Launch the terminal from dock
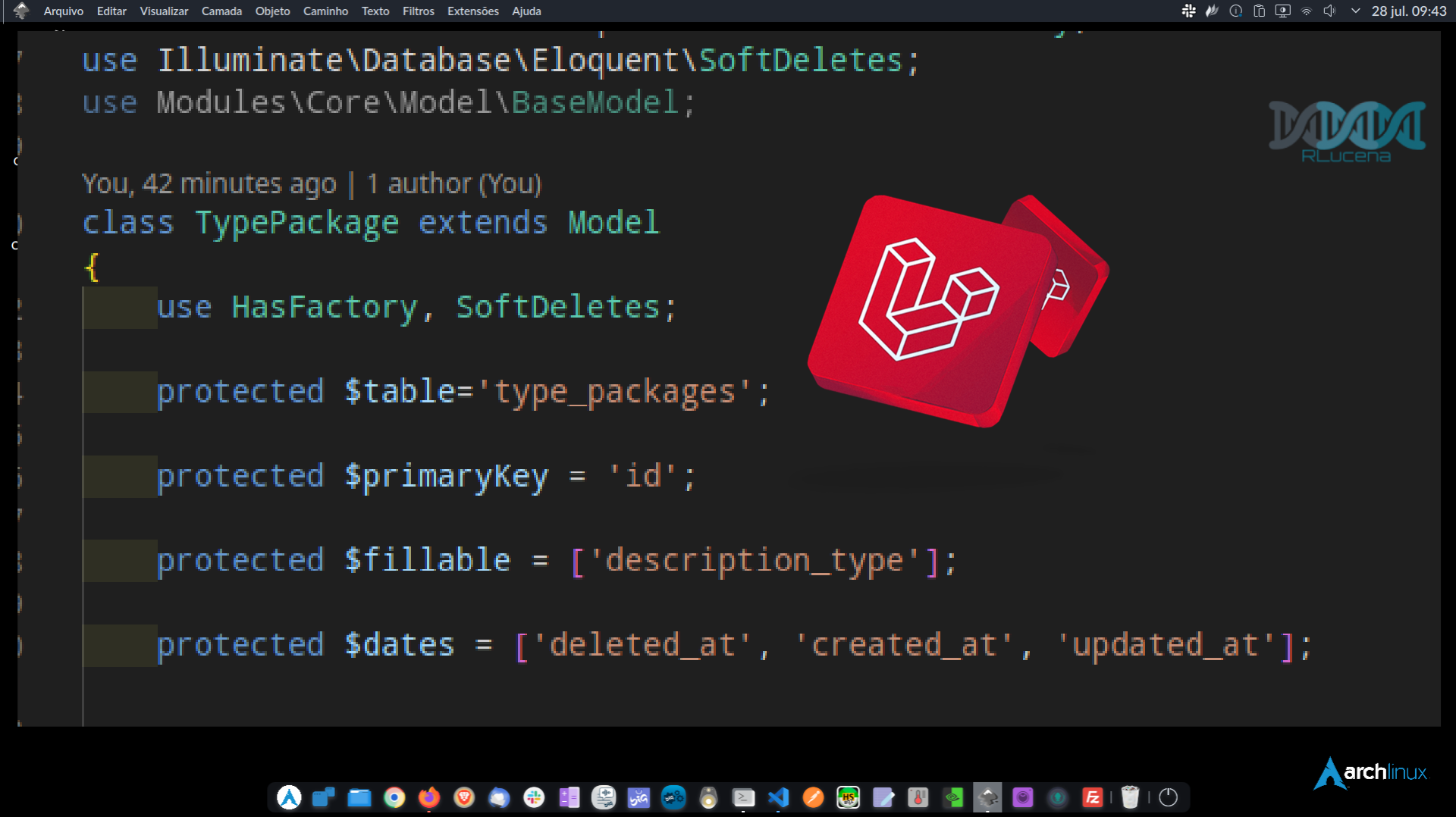Viewport: 1456px width, 817px height. [743, 797]
